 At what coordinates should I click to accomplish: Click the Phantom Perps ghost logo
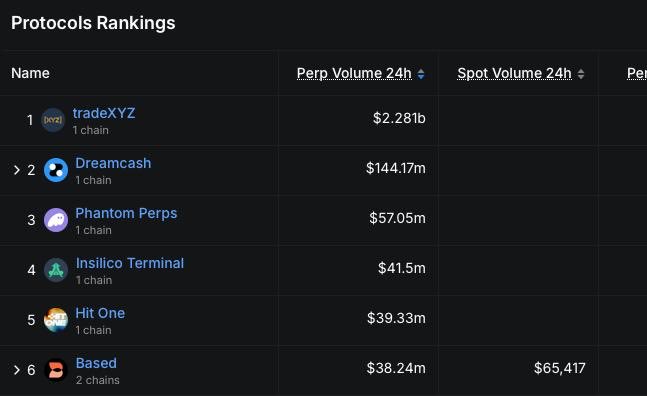pyautogui.click(x=56, y=220)
